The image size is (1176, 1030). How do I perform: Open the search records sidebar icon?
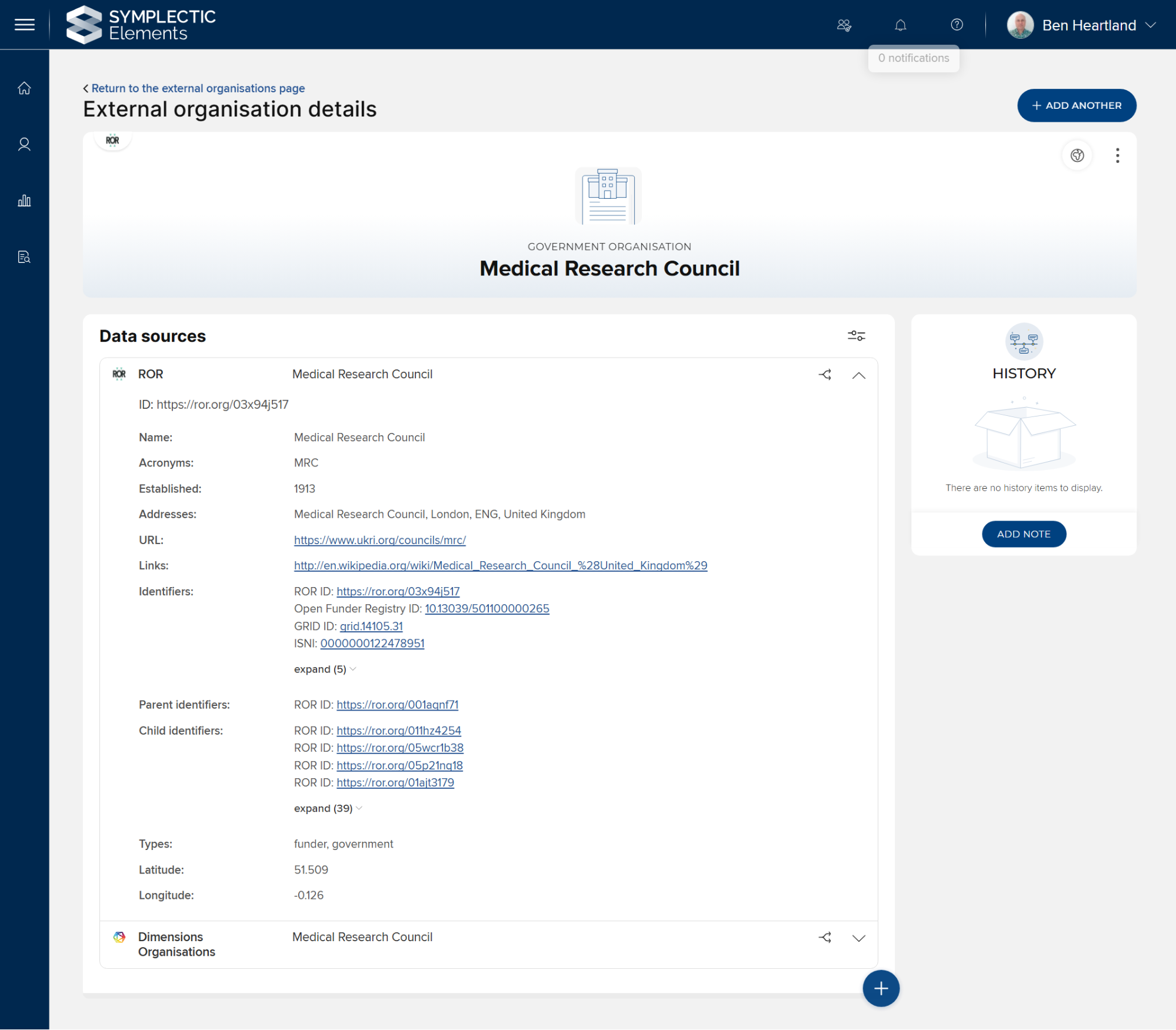pyautogui.click(x=24, y=257)
